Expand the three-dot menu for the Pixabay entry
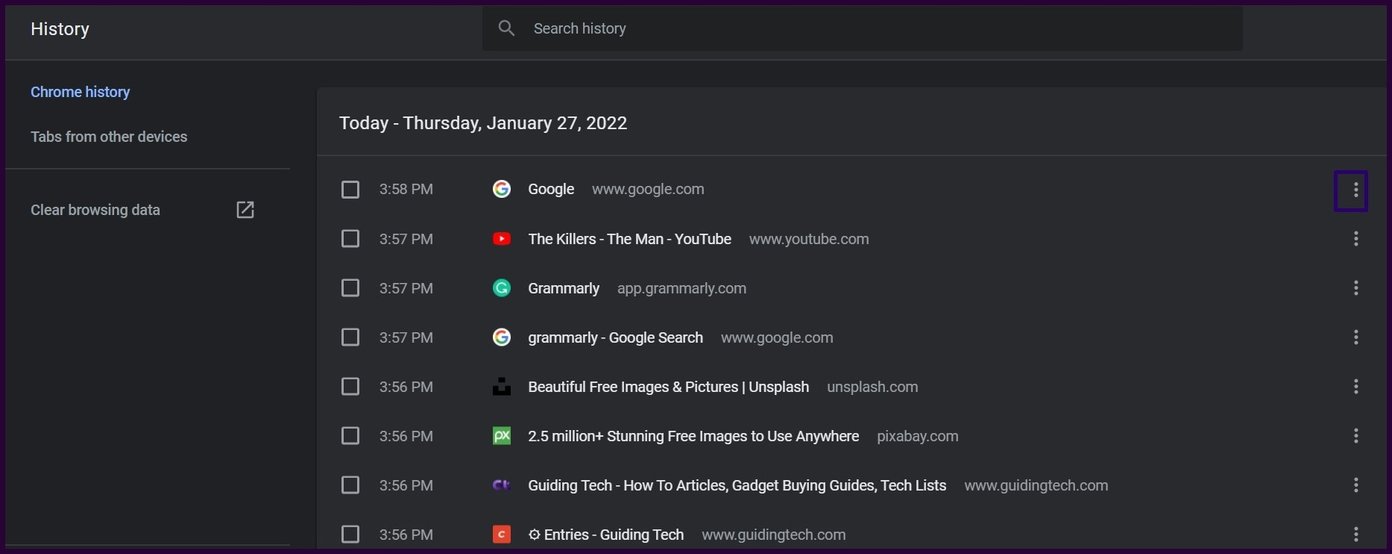 [x=1356, y=436]
